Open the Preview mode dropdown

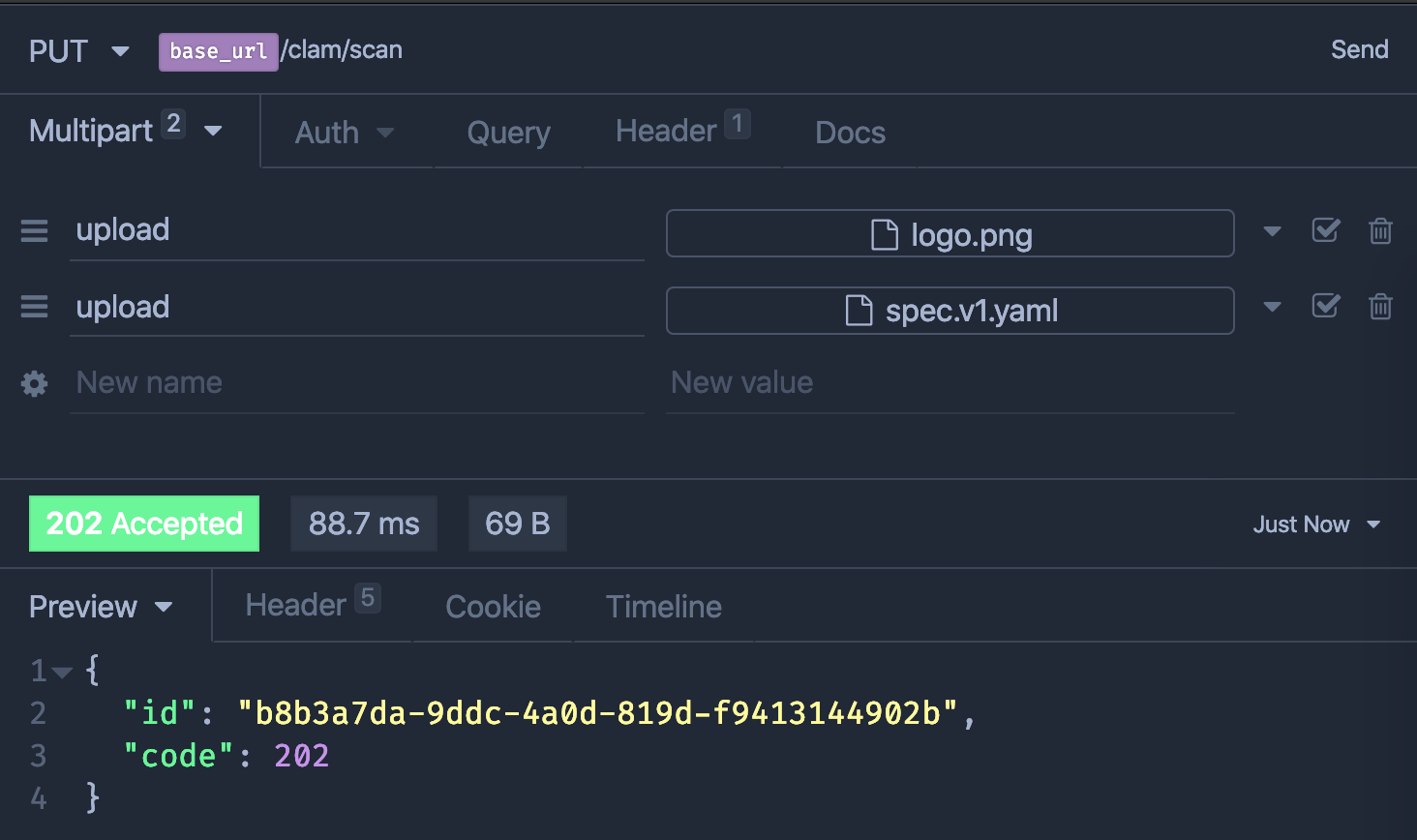click(x=101, y=607)
